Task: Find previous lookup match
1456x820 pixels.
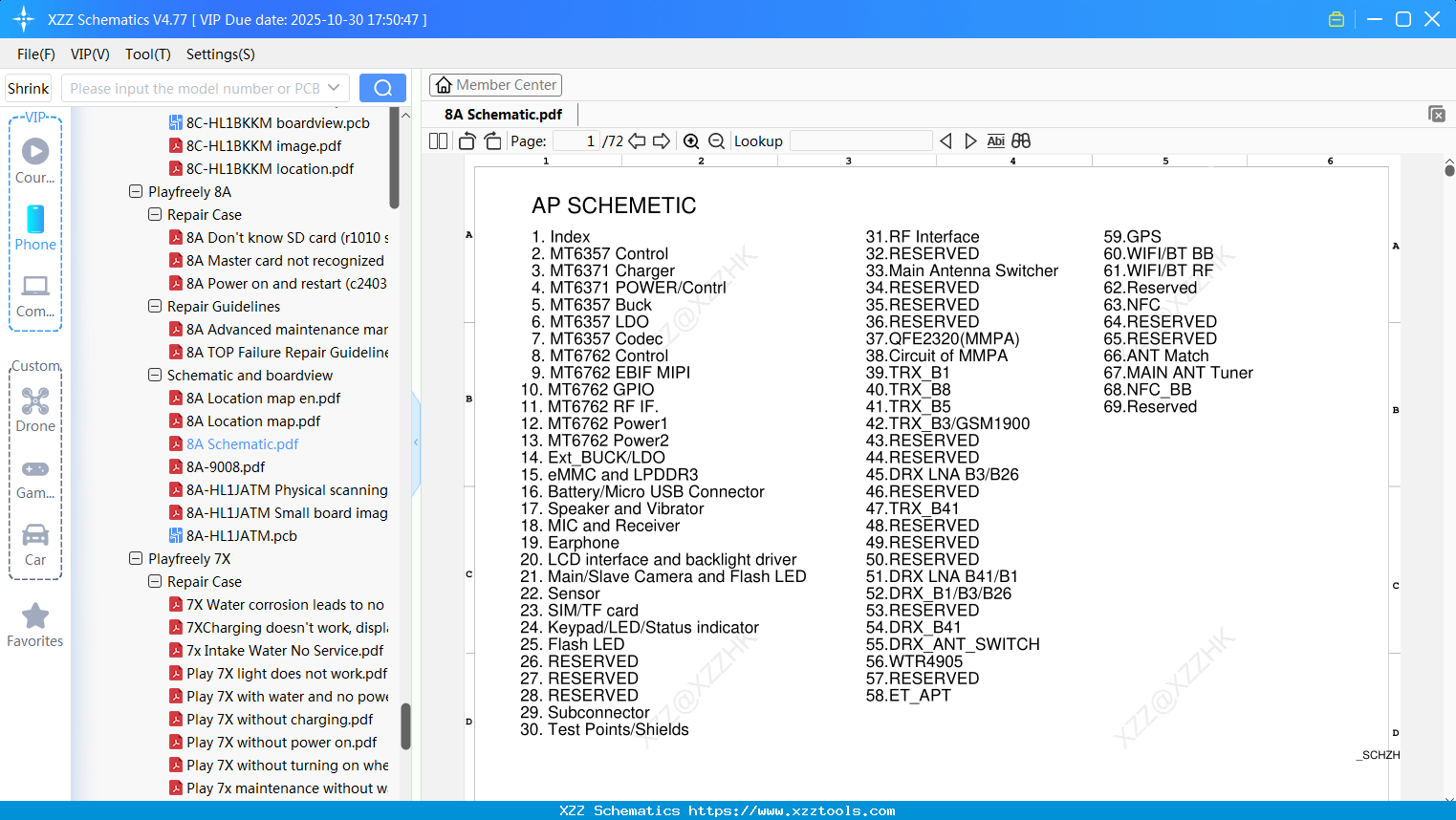Action: [x=945, y=140]
